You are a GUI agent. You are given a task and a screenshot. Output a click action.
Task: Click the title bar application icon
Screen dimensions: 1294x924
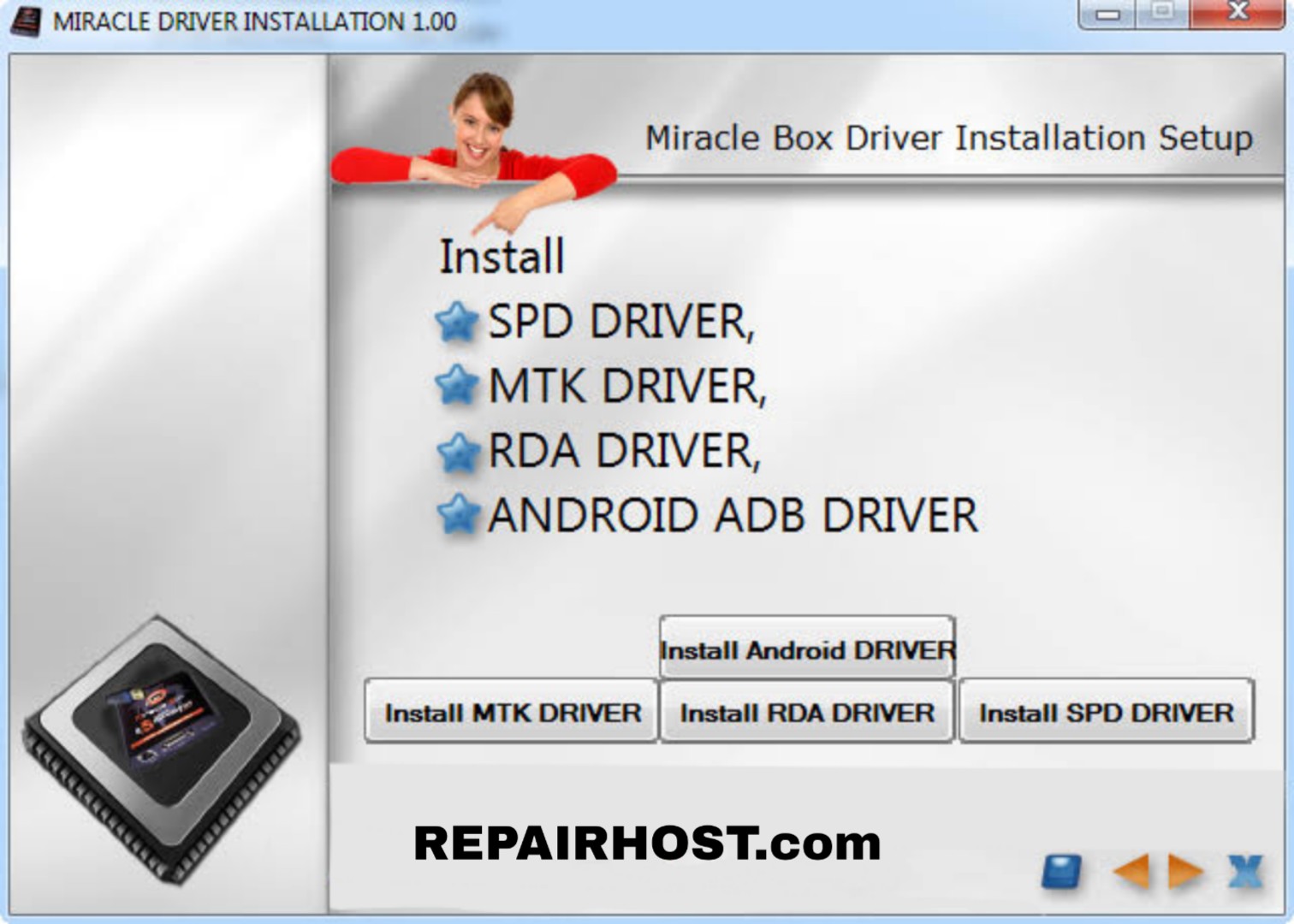coord(26,21)
